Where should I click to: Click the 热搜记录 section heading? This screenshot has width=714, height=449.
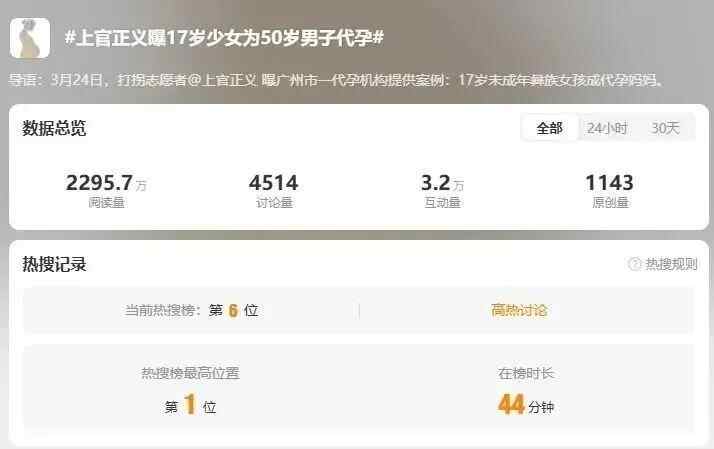pos(54,264)
